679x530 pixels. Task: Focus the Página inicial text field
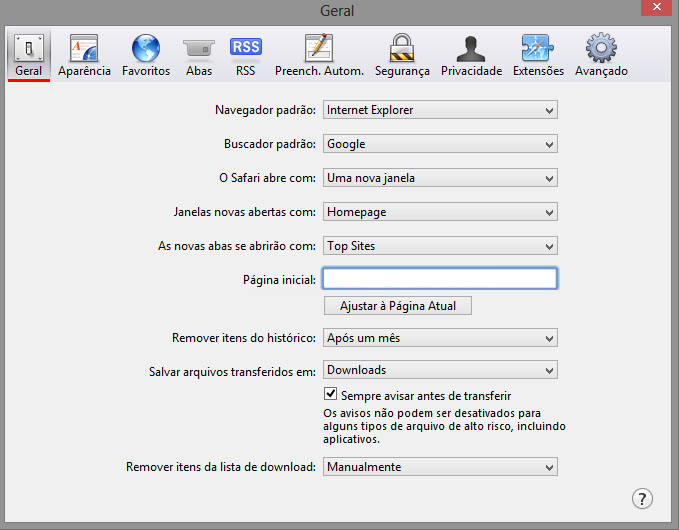point(440,279)
